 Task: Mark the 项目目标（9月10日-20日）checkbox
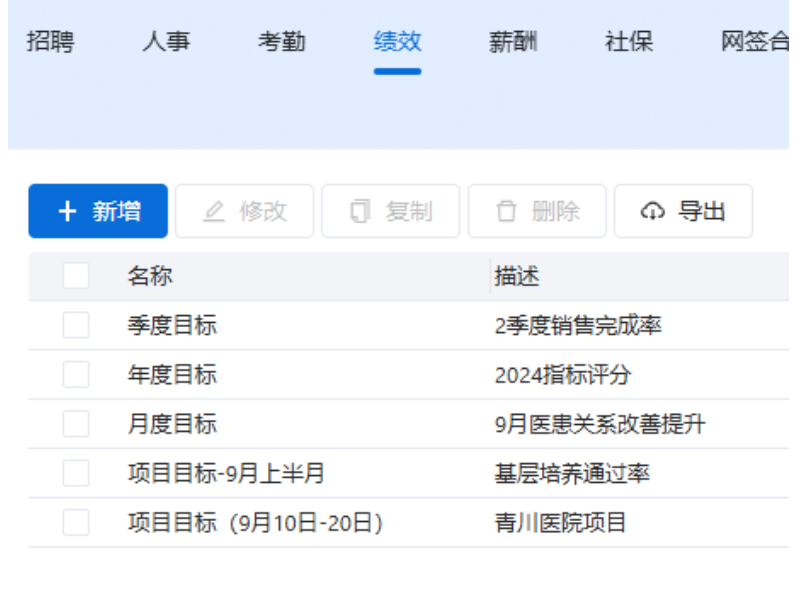click(x=76, y=522)
